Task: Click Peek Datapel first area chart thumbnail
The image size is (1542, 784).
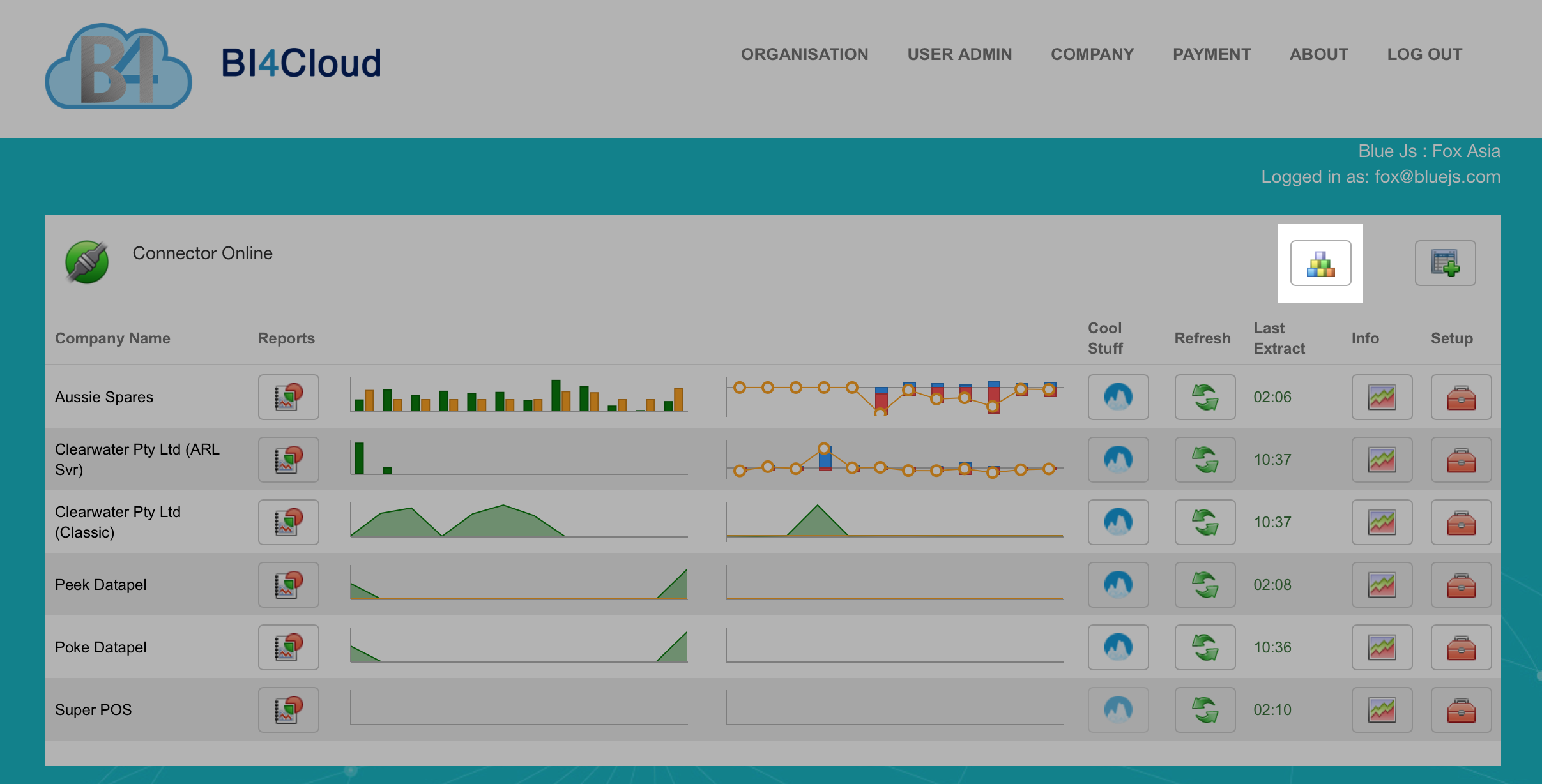Action: coord(519,584)
